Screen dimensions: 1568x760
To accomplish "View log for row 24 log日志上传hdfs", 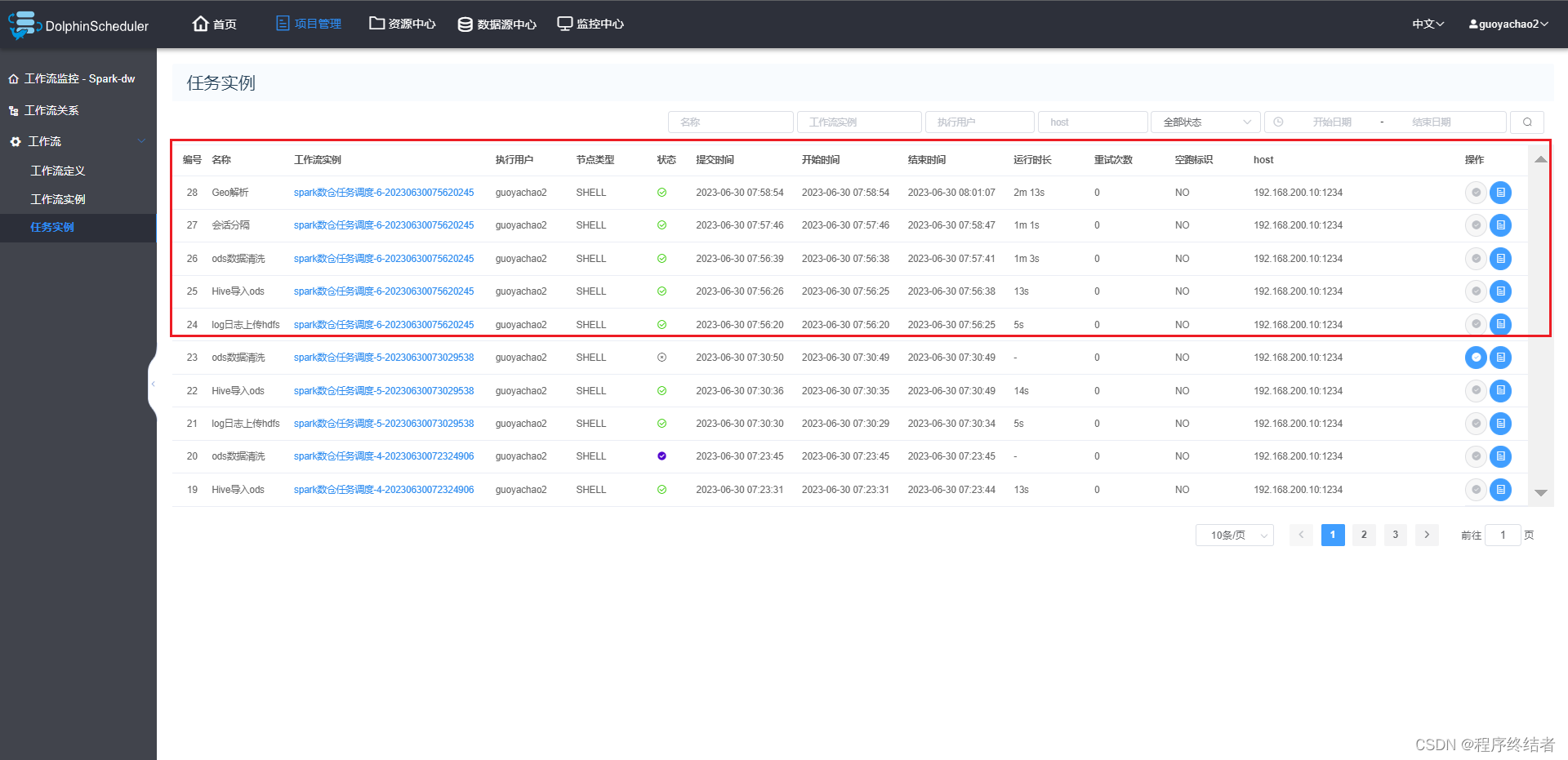I will click(1500, 324).
